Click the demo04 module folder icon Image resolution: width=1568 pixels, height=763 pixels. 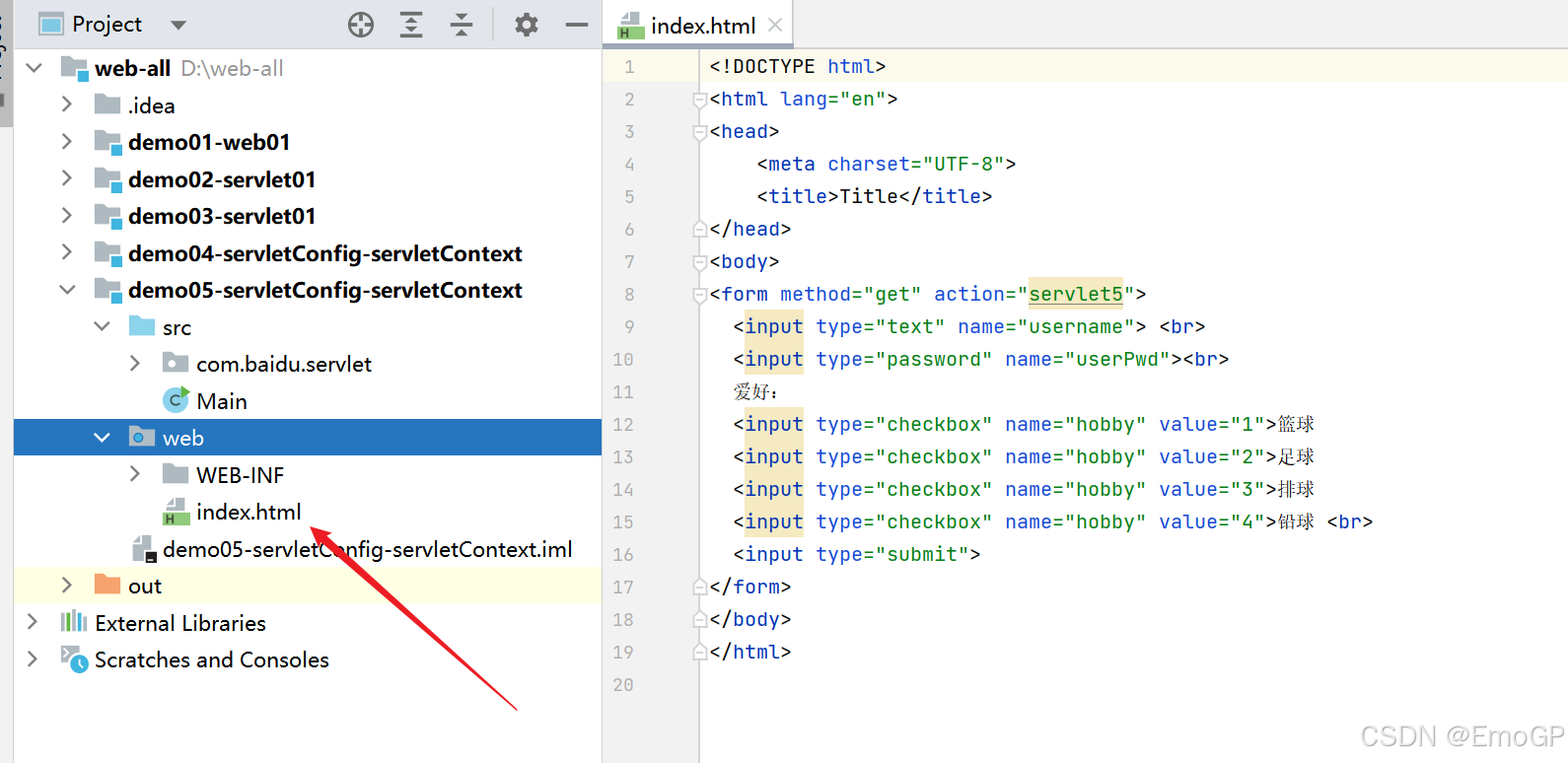(108, 252)
